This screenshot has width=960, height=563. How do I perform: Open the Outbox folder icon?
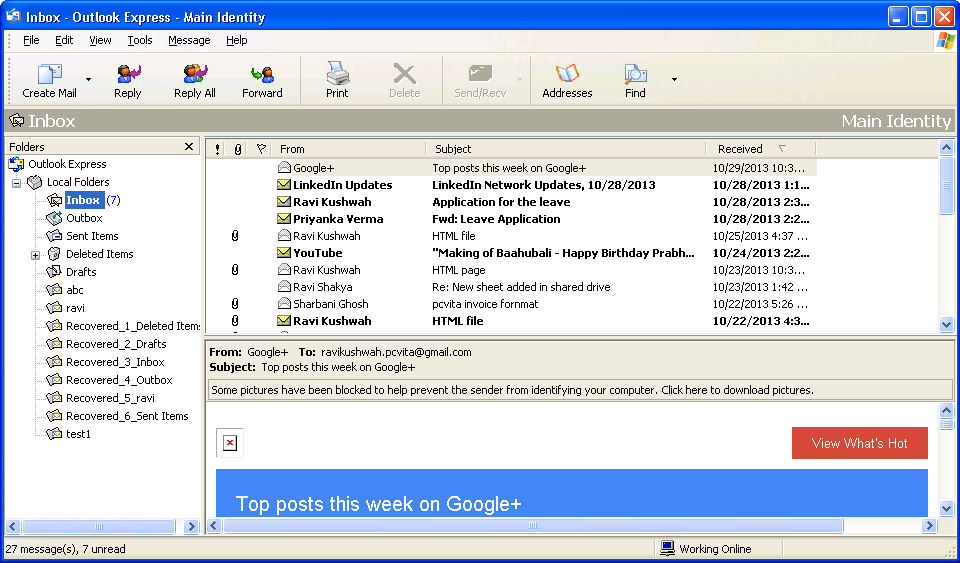click(x=54, y=218)
